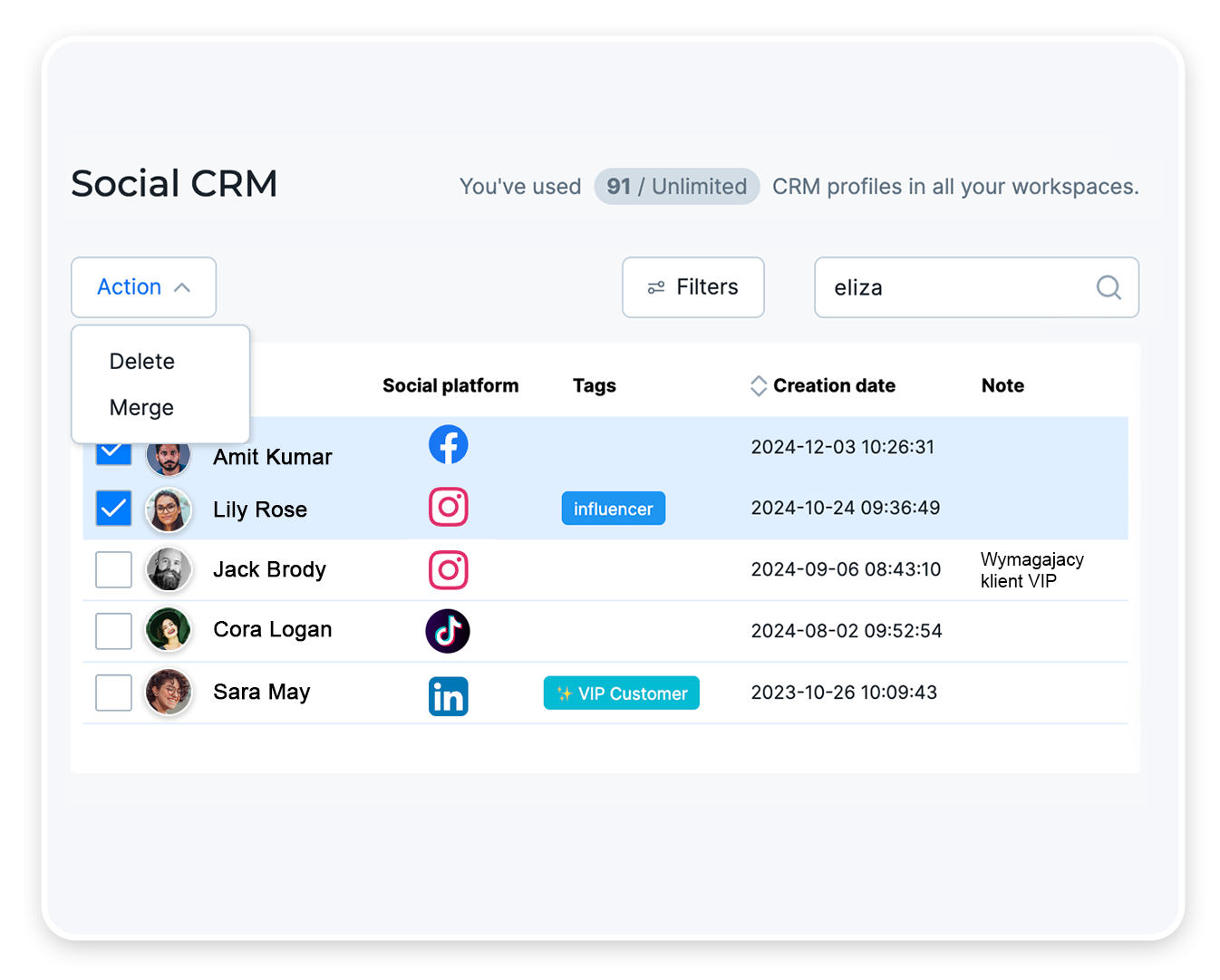This screenshot has width=1220, height=980.
Task: Open the Cora Logan profile name
Action: point(272,629)
